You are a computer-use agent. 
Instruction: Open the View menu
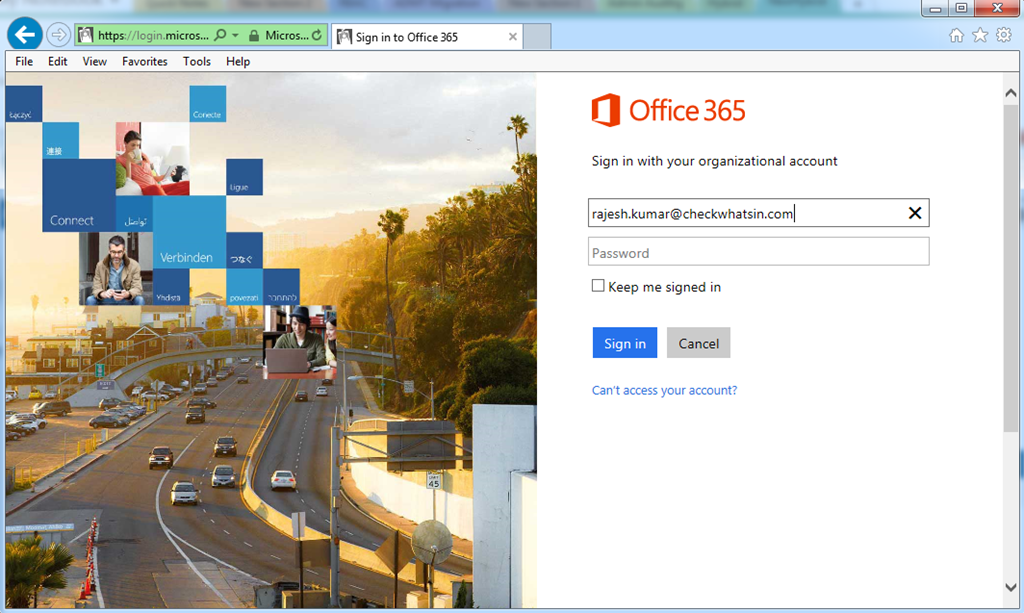tap(95, 61)
